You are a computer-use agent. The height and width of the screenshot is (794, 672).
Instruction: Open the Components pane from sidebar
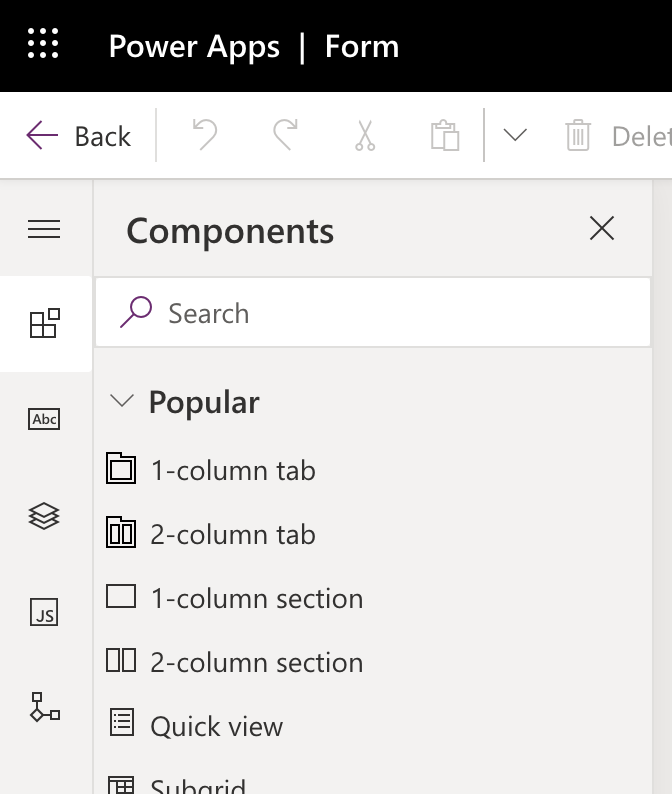click(45, 324)
